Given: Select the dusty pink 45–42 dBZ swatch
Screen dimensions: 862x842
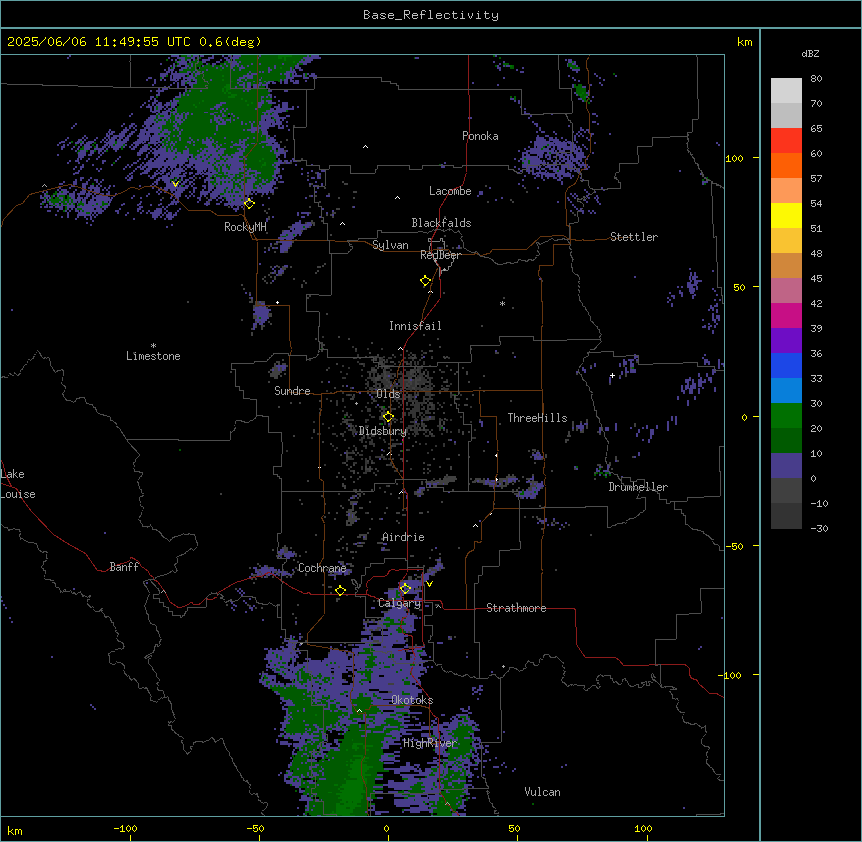Looking at the screenshot, I should pyautogui.click(x=786, y=291).
